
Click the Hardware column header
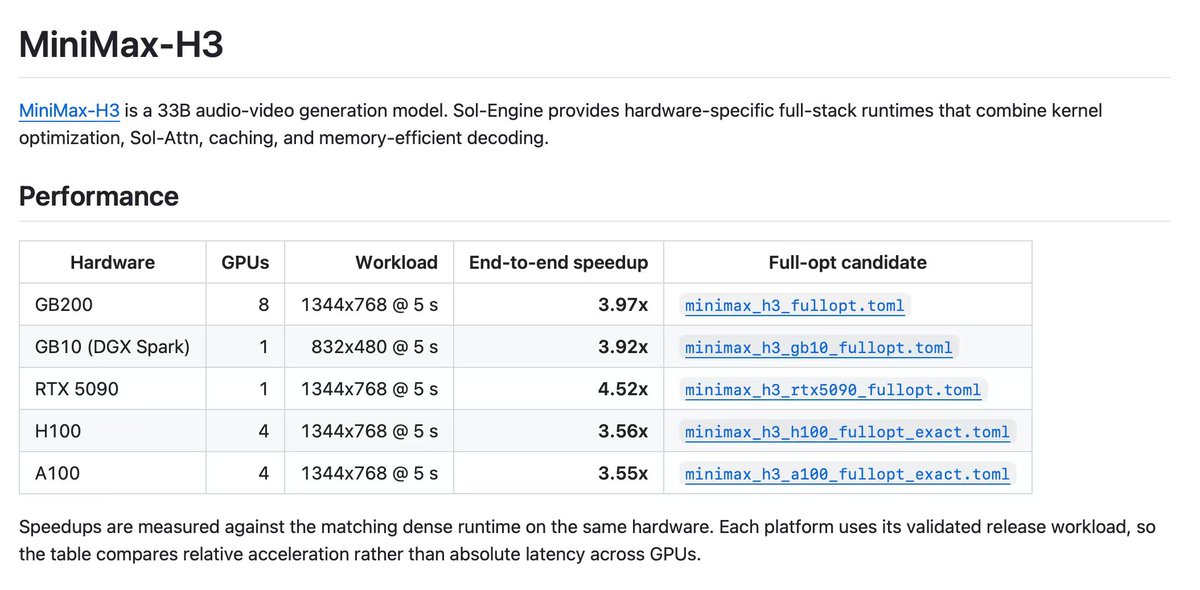(x=113, y=262)
